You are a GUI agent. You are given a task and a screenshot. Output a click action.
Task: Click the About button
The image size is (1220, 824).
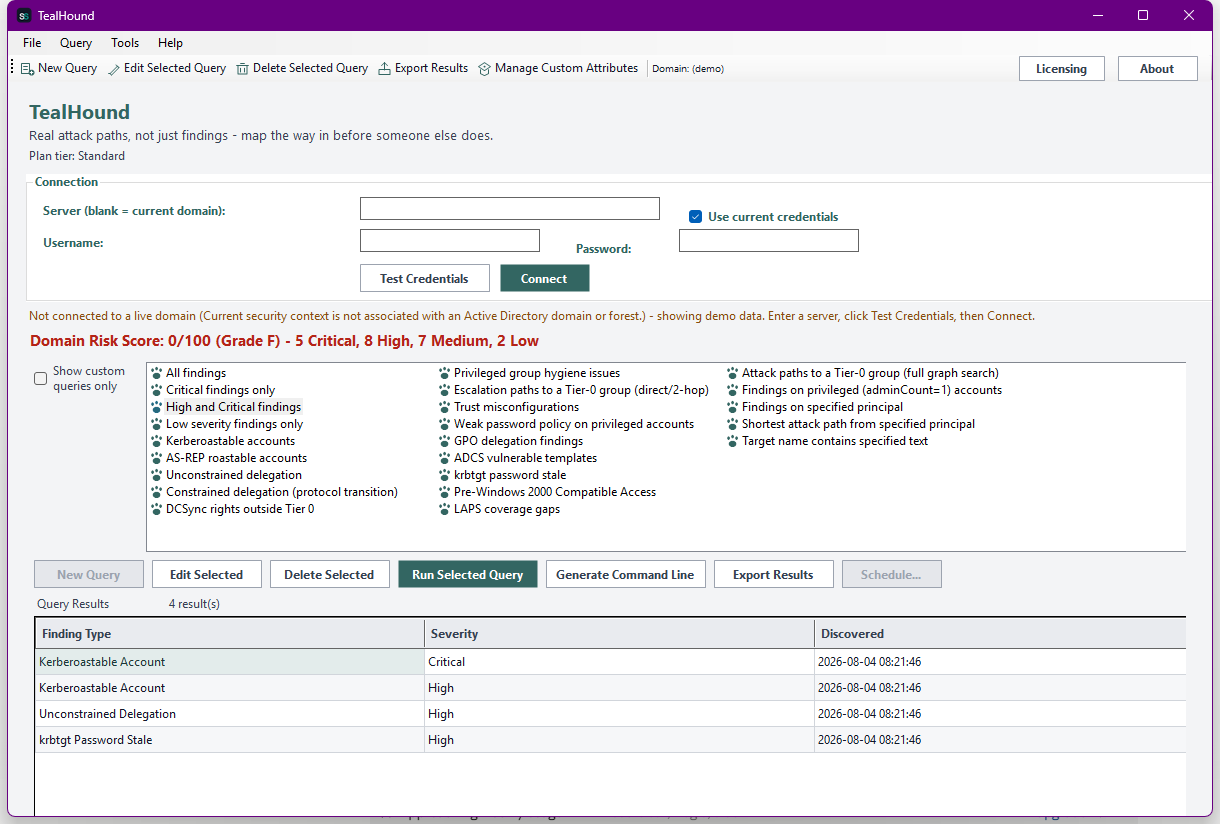[x=1157, y=69]
